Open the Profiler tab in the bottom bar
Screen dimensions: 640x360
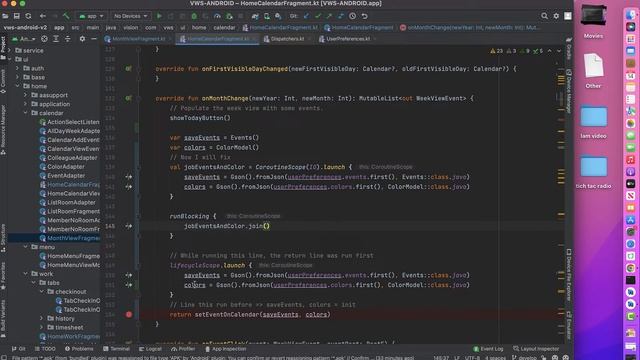[x=183, y=349]
